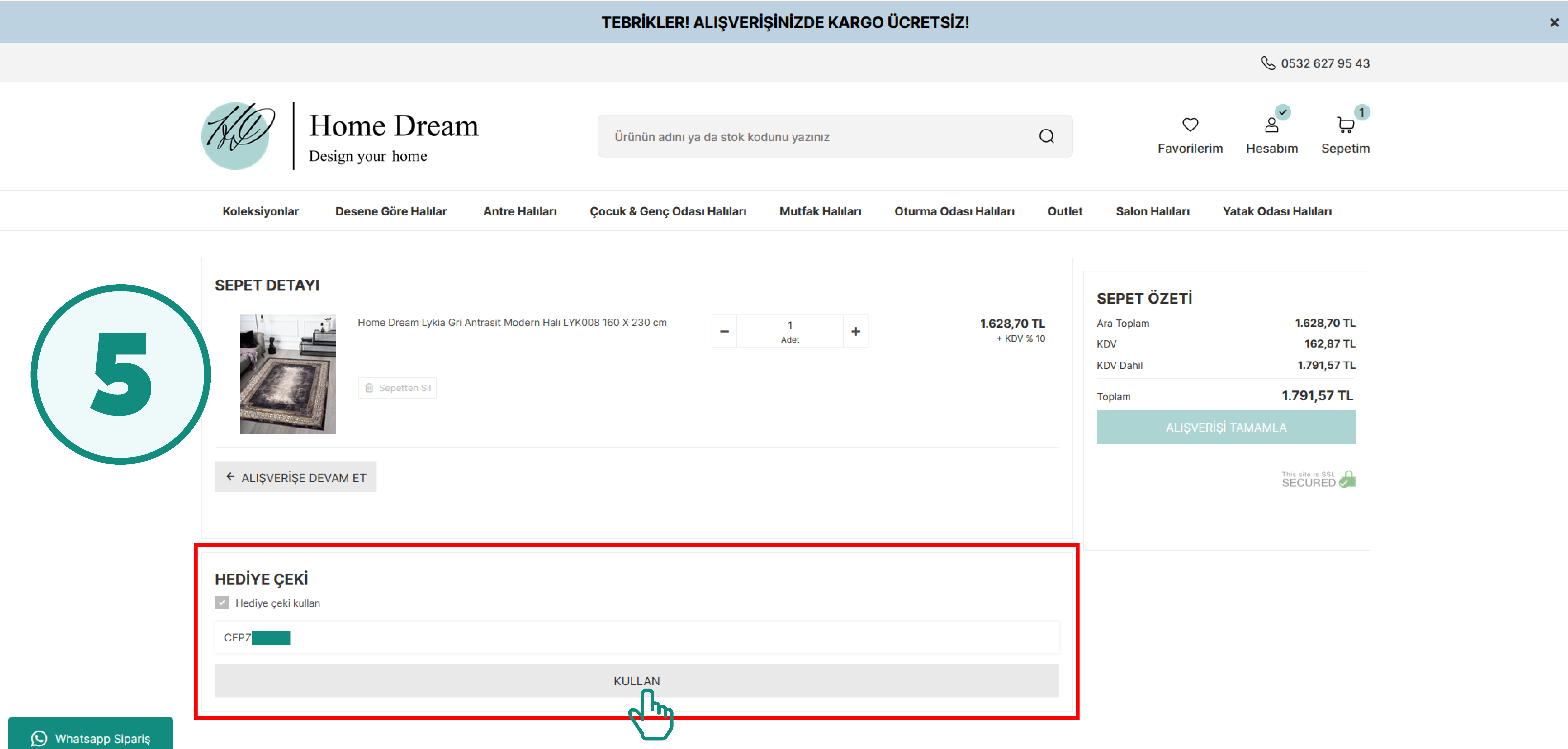This screenshot has height=749, width=1568.
Task: Click the Toplam 1.791,57 TL value
Action: tap(1318, 396)
